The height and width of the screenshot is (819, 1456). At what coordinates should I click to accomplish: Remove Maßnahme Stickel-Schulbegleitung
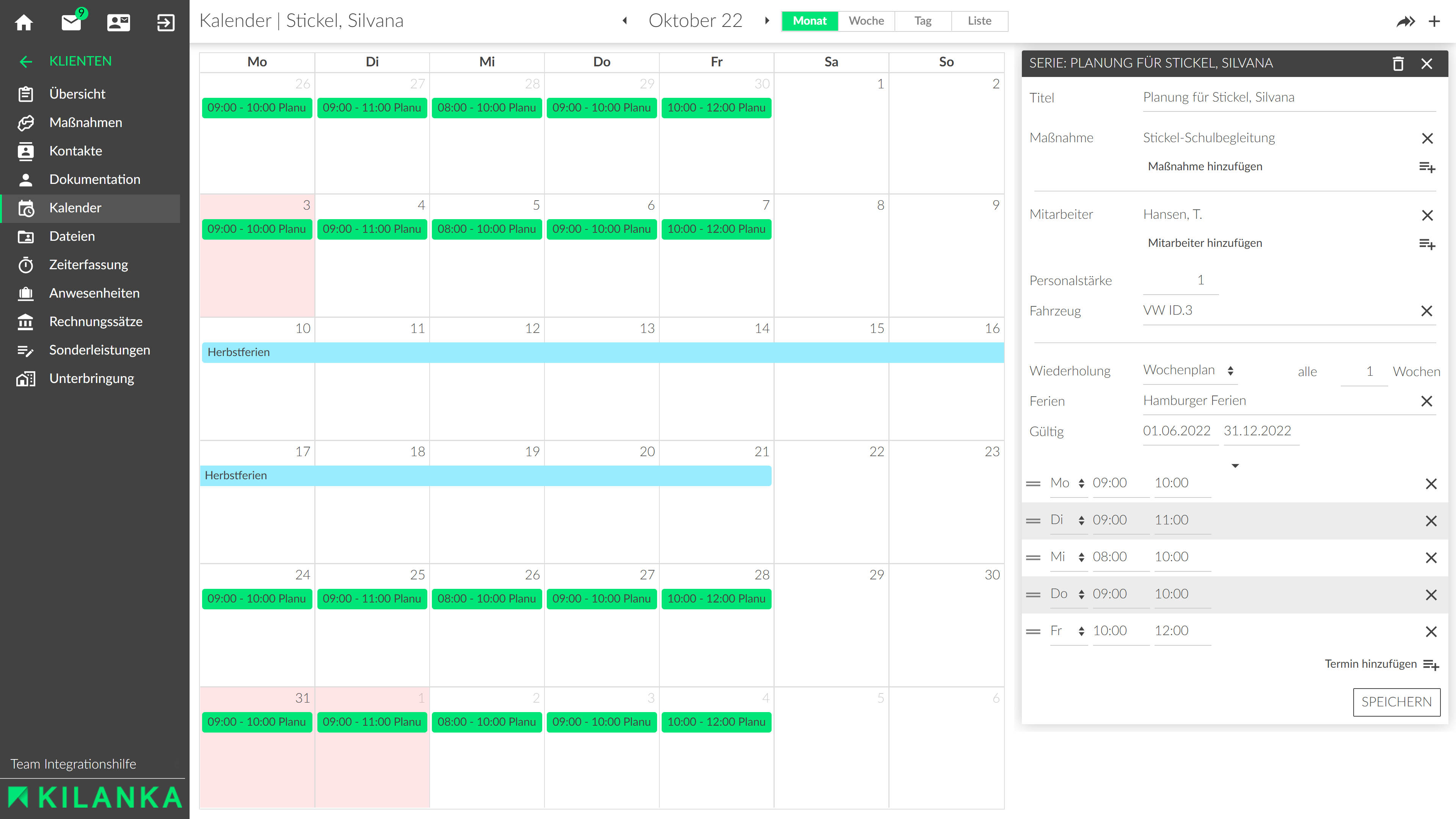click(1427, 138)
